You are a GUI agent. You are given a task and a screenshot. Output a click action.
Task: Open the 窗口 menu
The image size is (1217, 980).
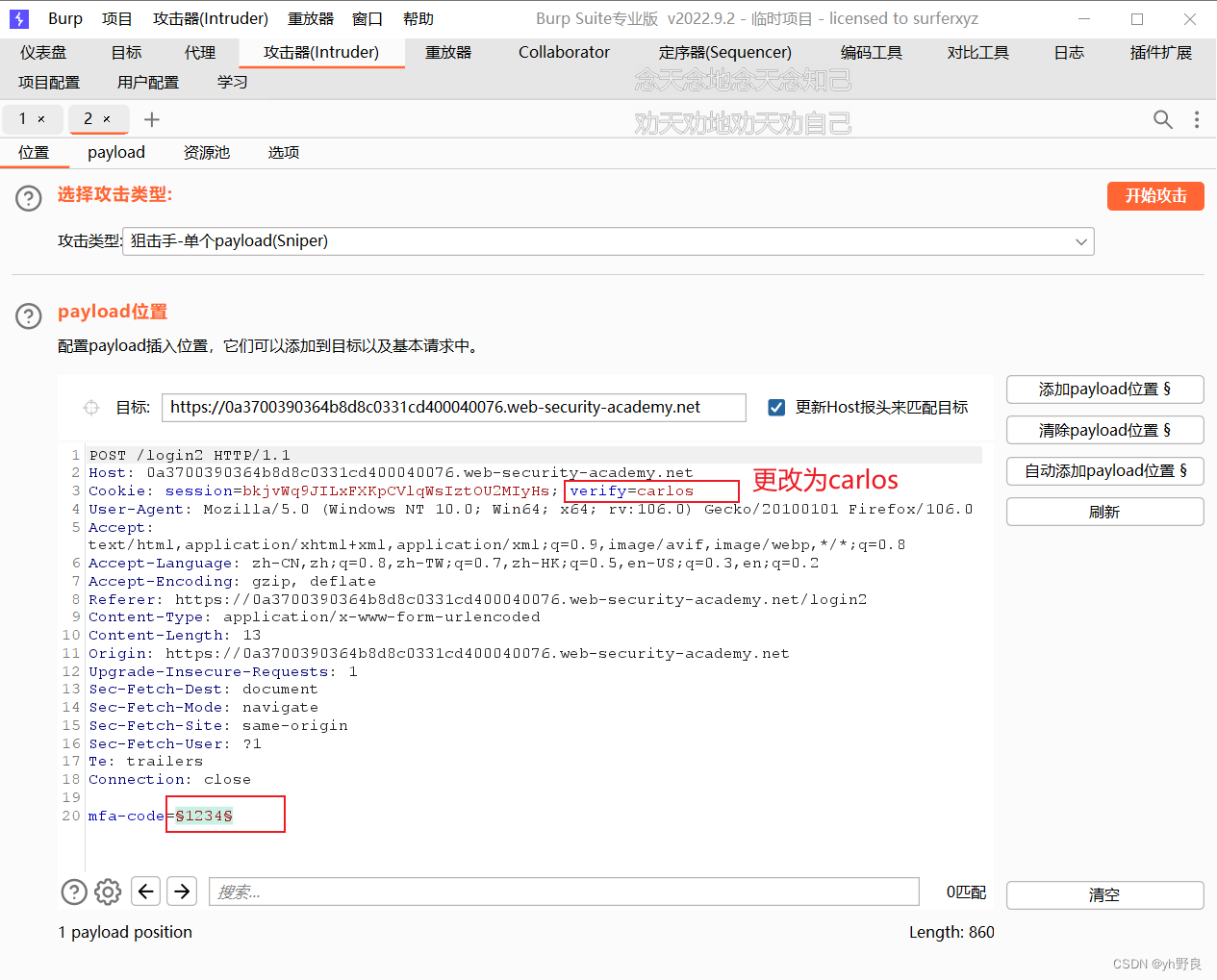point(368,18)
